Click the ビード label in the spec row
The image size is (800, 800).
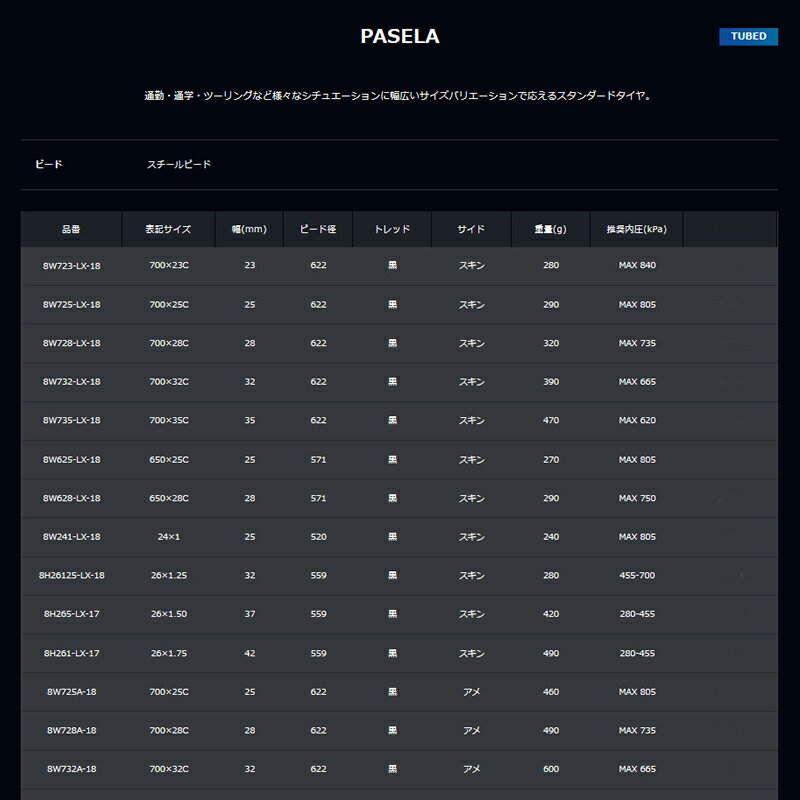(48, 164)
